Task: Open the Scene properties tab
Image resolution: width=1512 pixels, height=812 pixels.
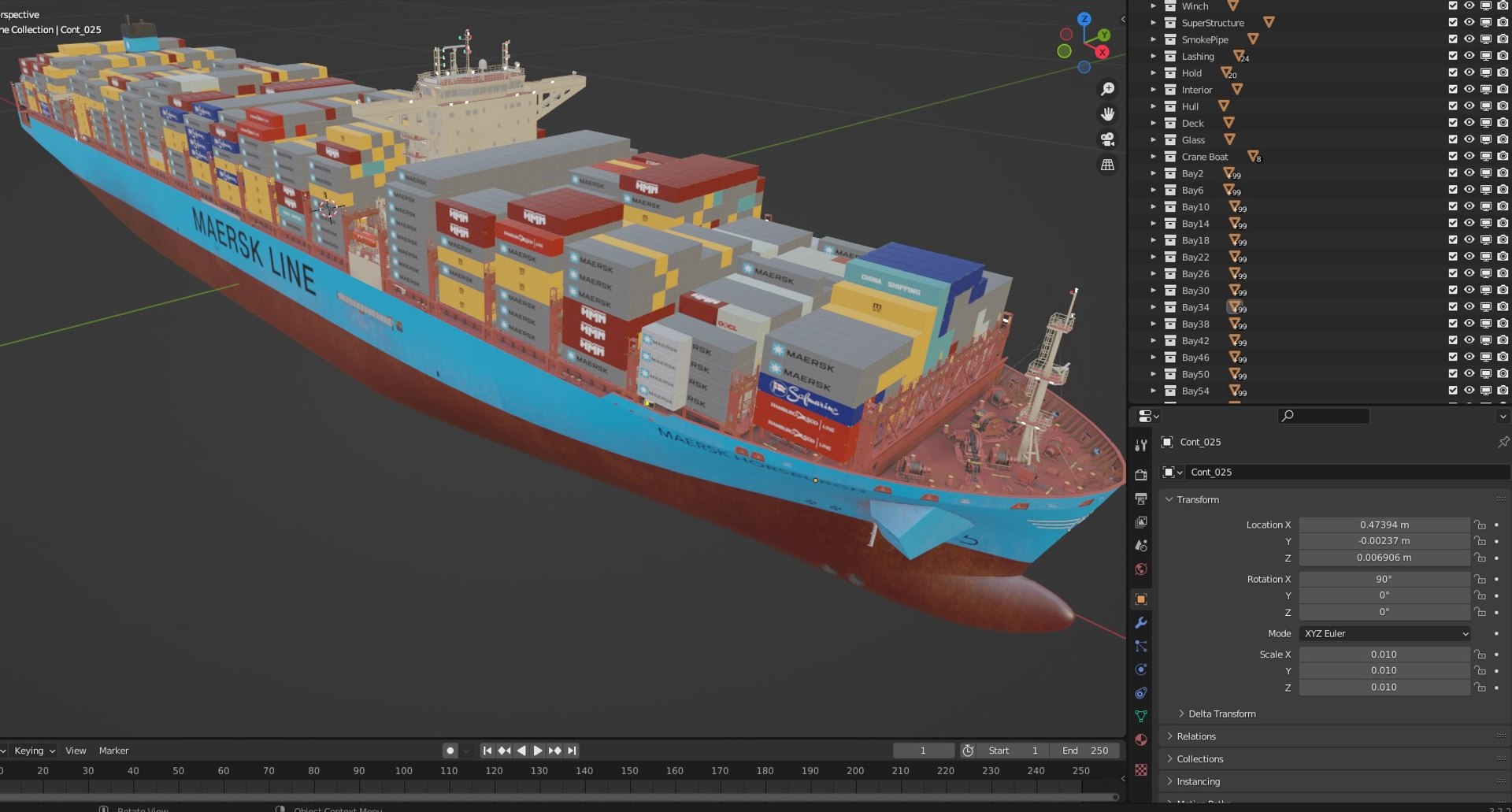Action: (1141, 545)
